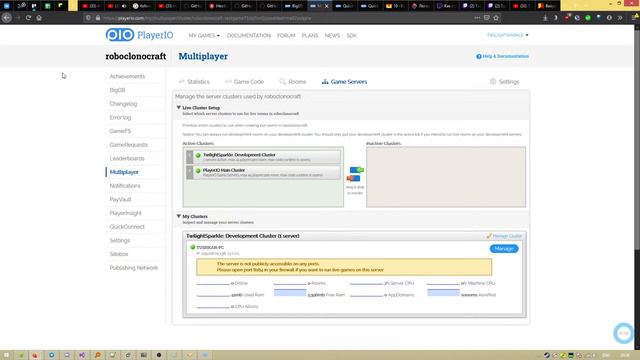Click the Steam tray icon

tap(547, 355)
